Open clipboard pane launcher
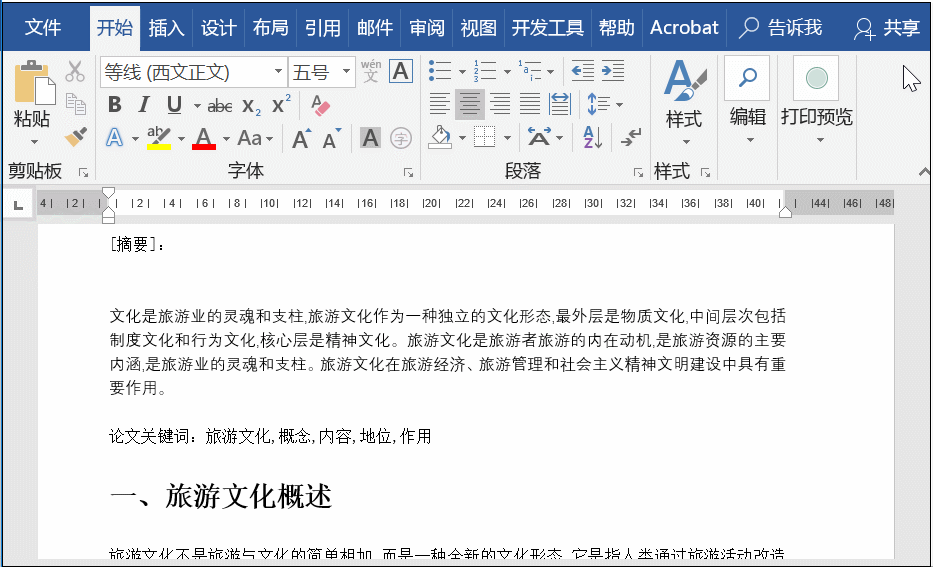 click(83, 173)
